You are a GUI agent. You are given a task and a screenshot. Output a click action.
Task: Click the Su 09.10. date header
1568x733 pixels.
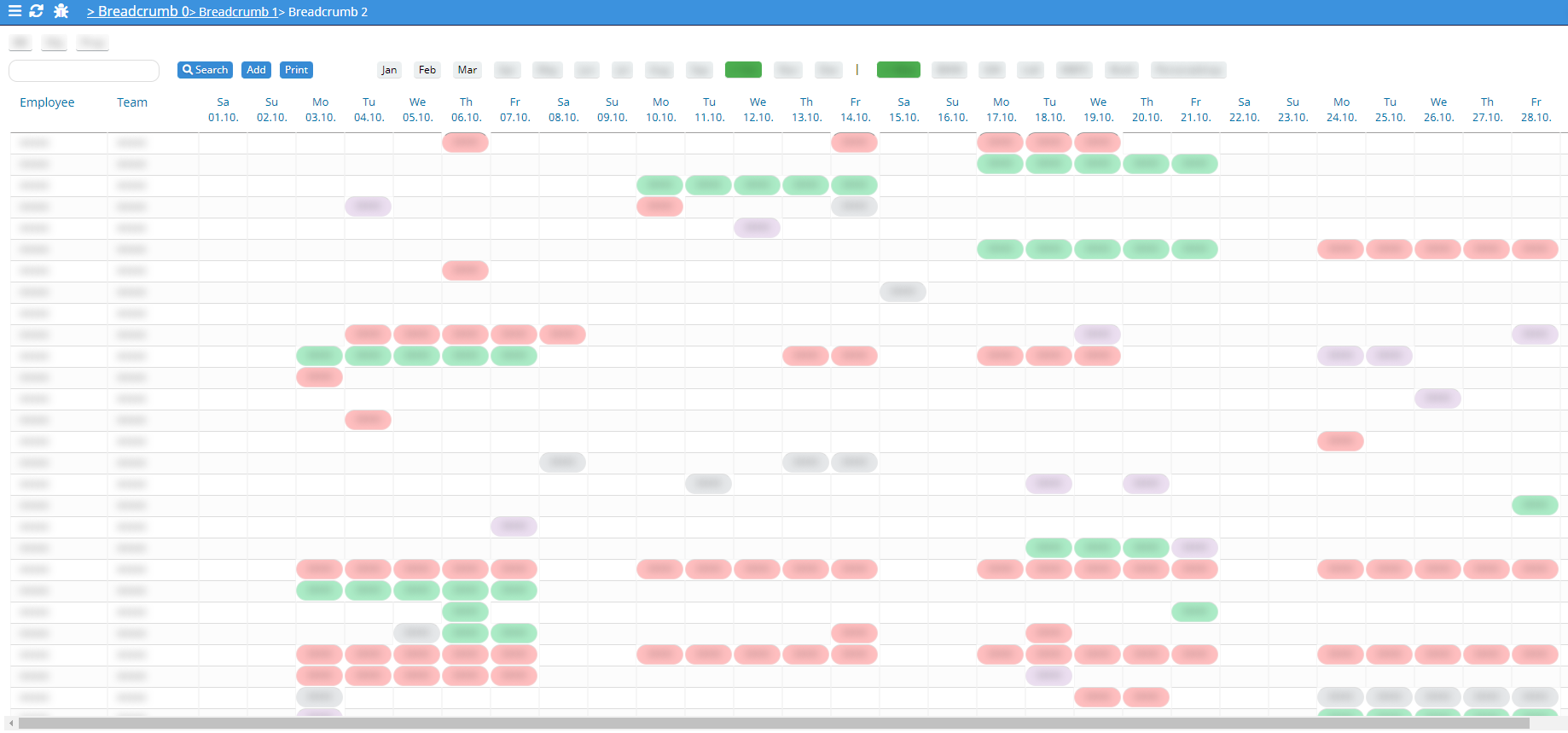tap(613, 110)
